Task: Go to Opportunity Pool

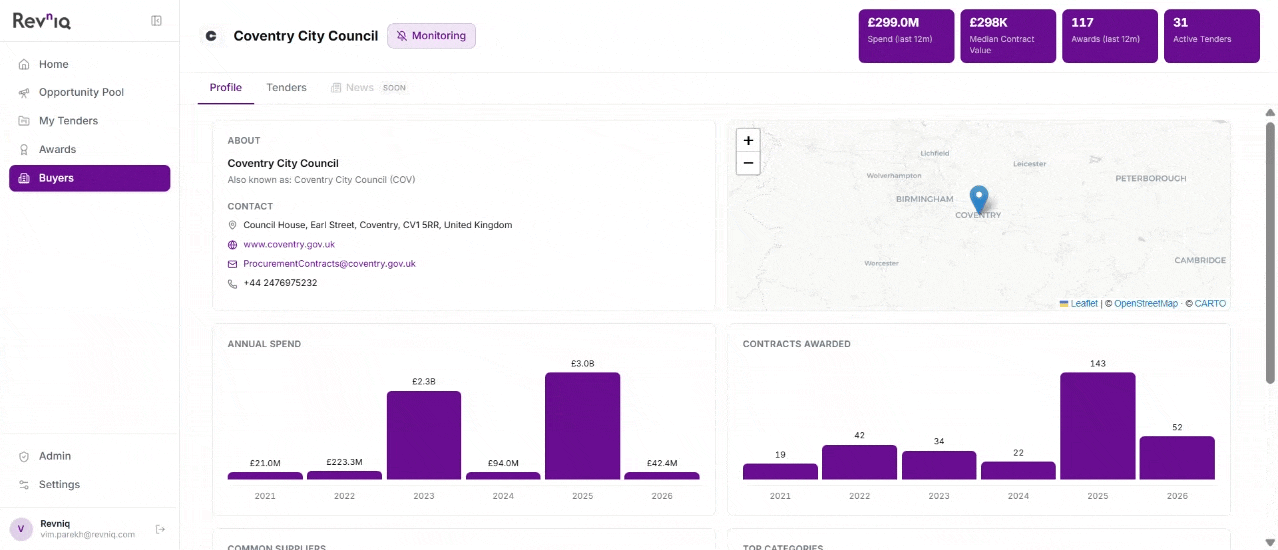Action: click(90, 92)
